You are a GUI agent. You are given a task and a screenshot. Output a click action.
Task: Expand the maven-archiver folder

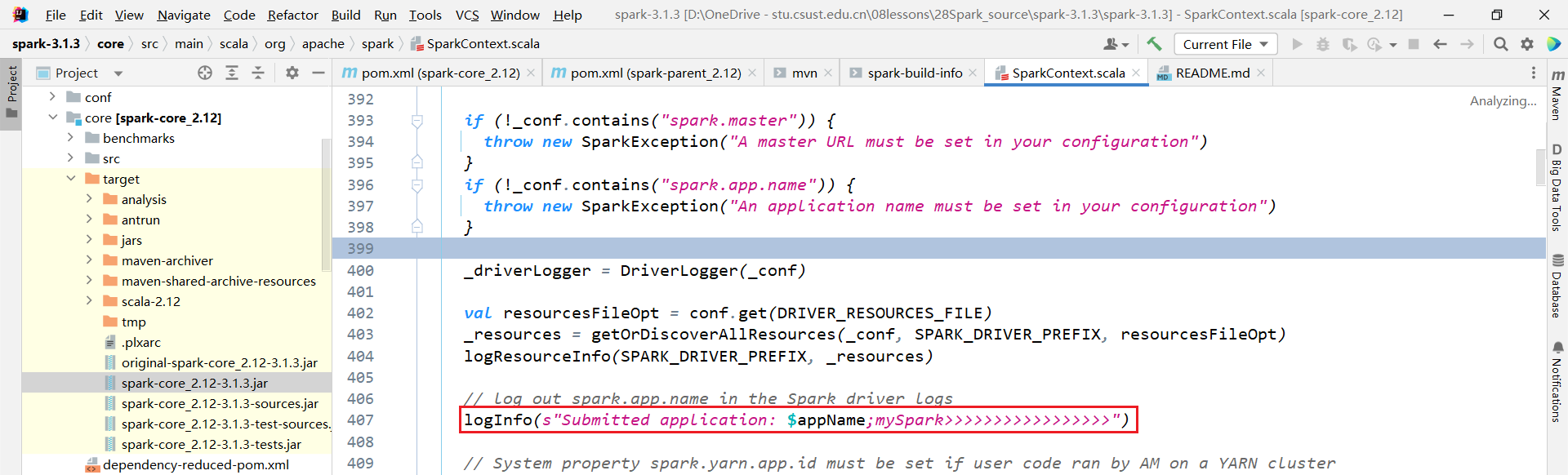click(x=89, y=260)
